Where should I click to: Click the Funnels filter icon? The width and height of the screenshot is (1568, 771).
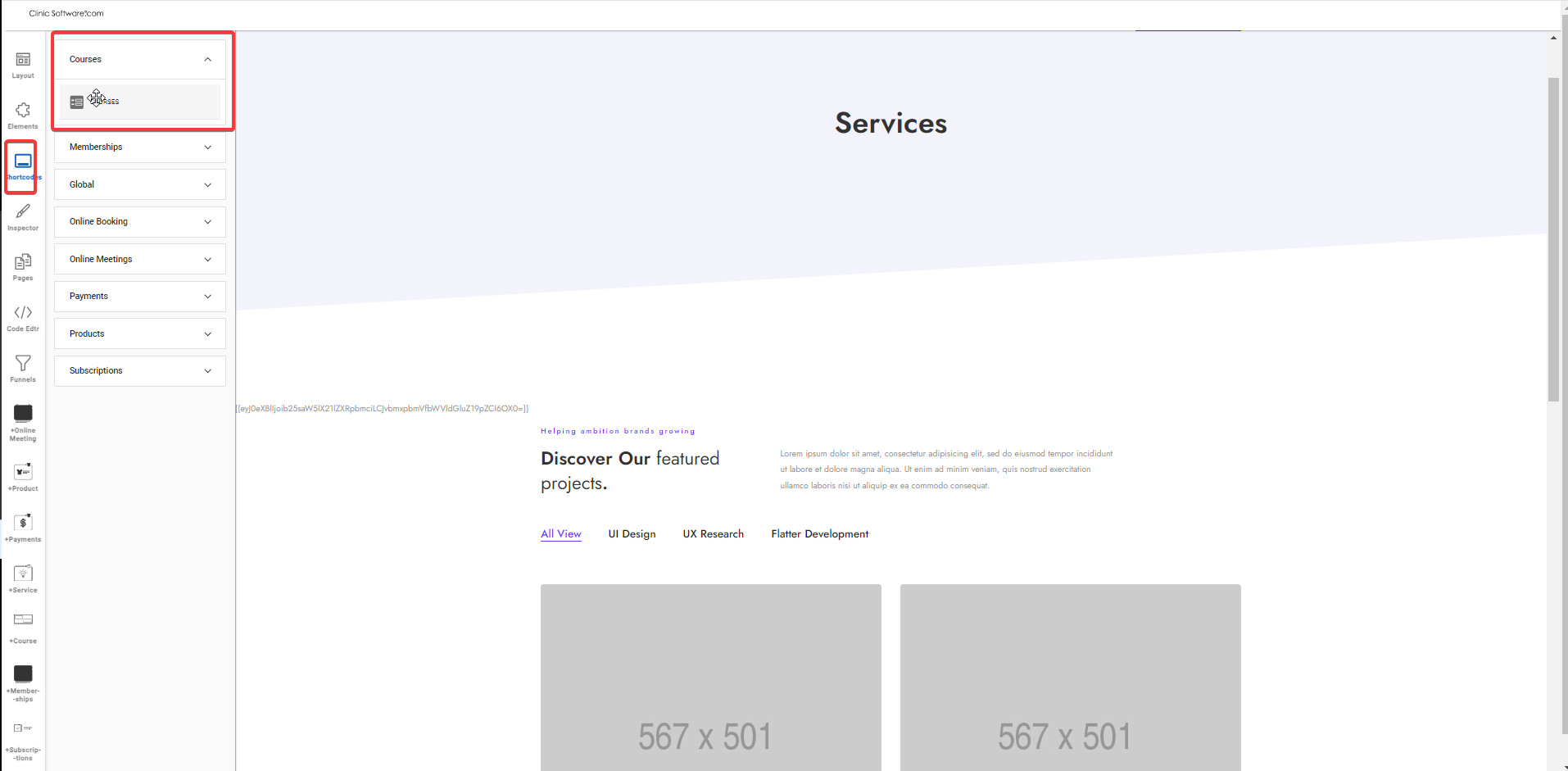[x=23, y=364]
